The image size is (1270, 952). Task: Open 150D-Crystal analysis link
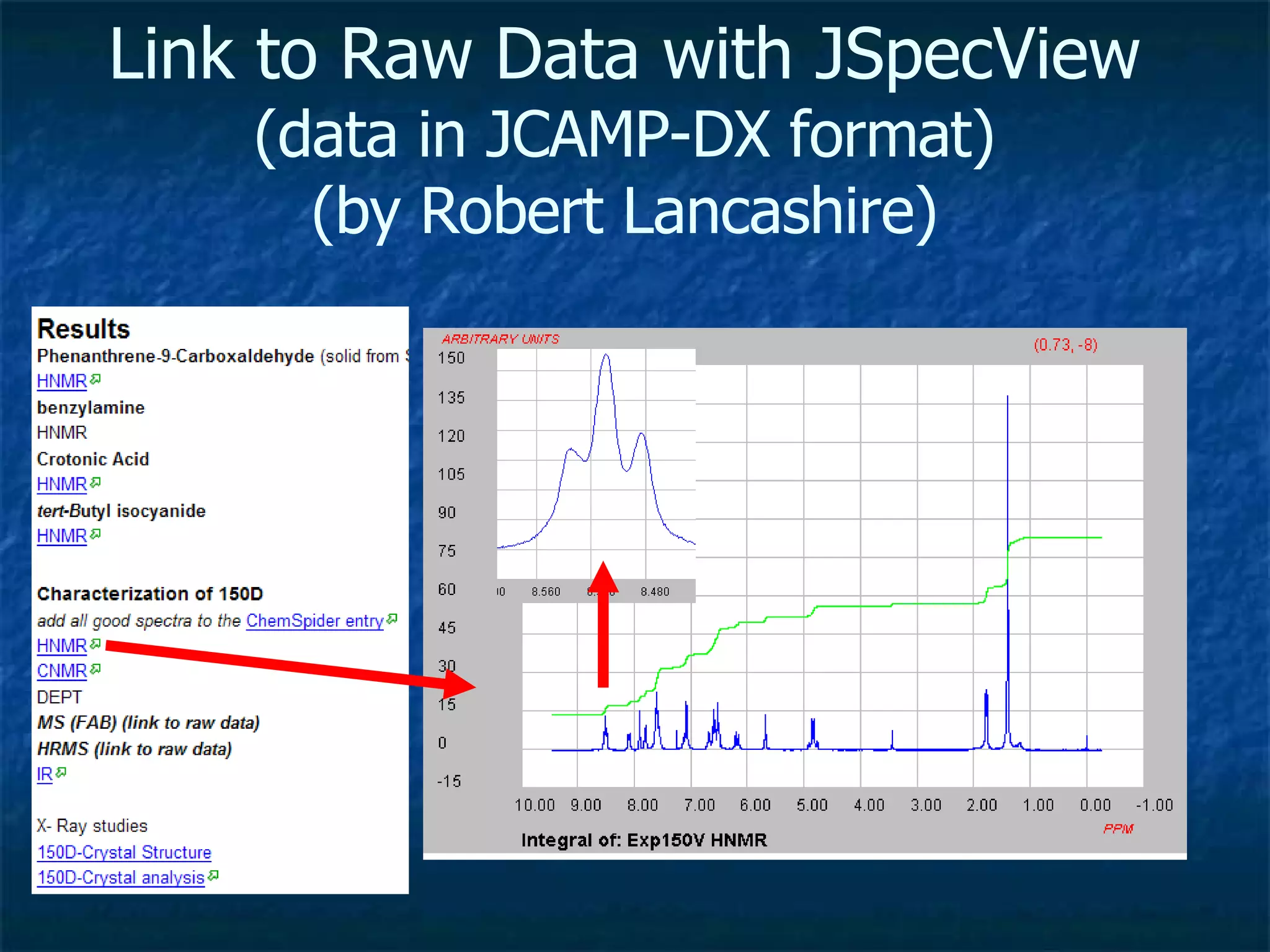121,878
